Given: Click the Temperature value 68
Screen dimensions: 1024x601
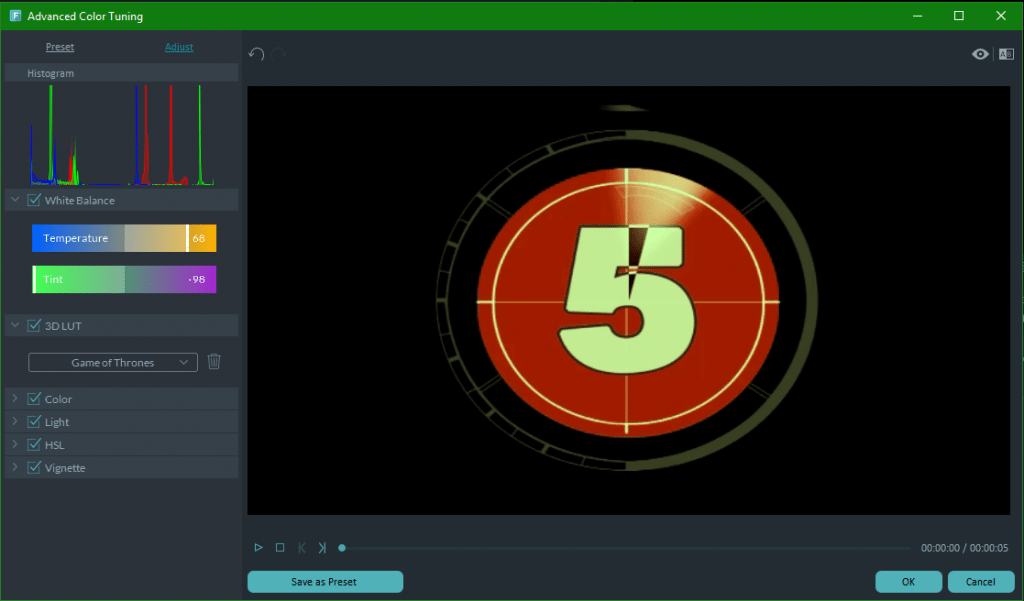Looking at the screenshot, I should click(x=199, y=238).
